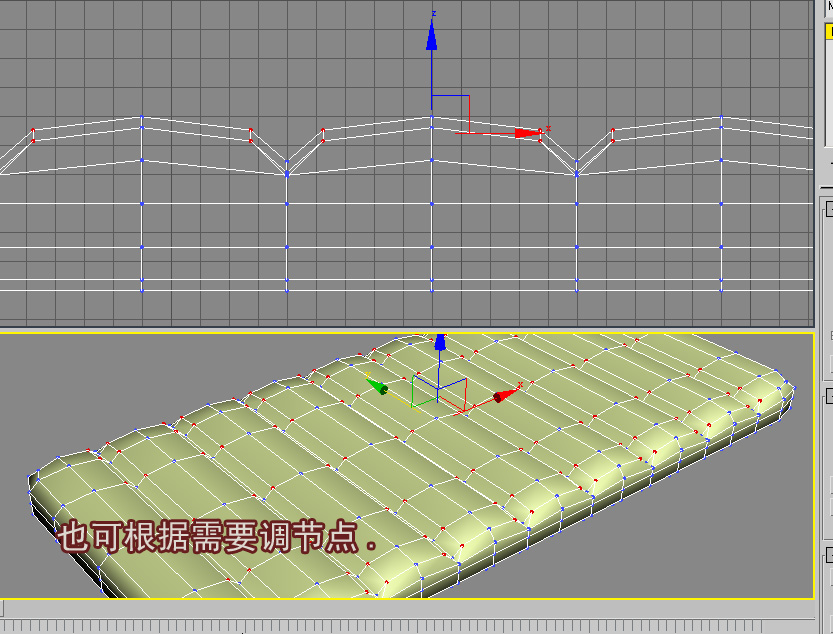The width and height of the screenshot is (833, 634).
Task: Grab green Y-axis arrow in shaded perspective view
Action: (377, 386)
